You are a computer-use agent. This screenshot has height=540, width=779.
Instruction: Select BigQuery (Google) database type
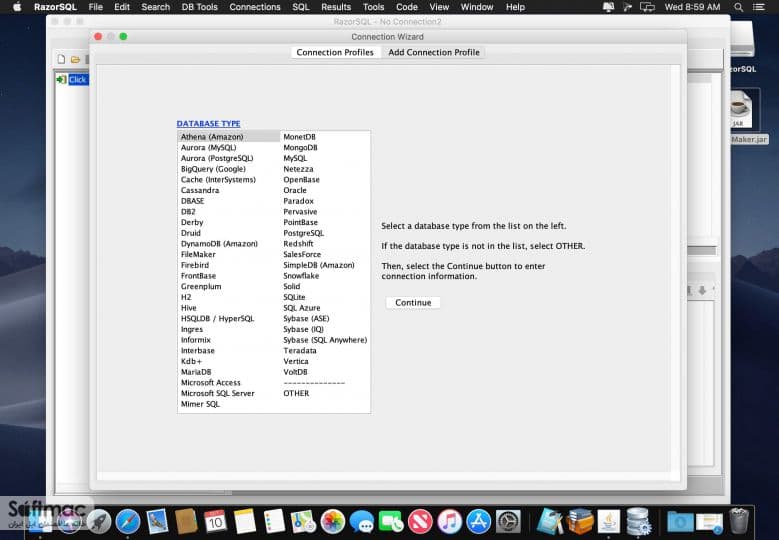tap(229, 169)
